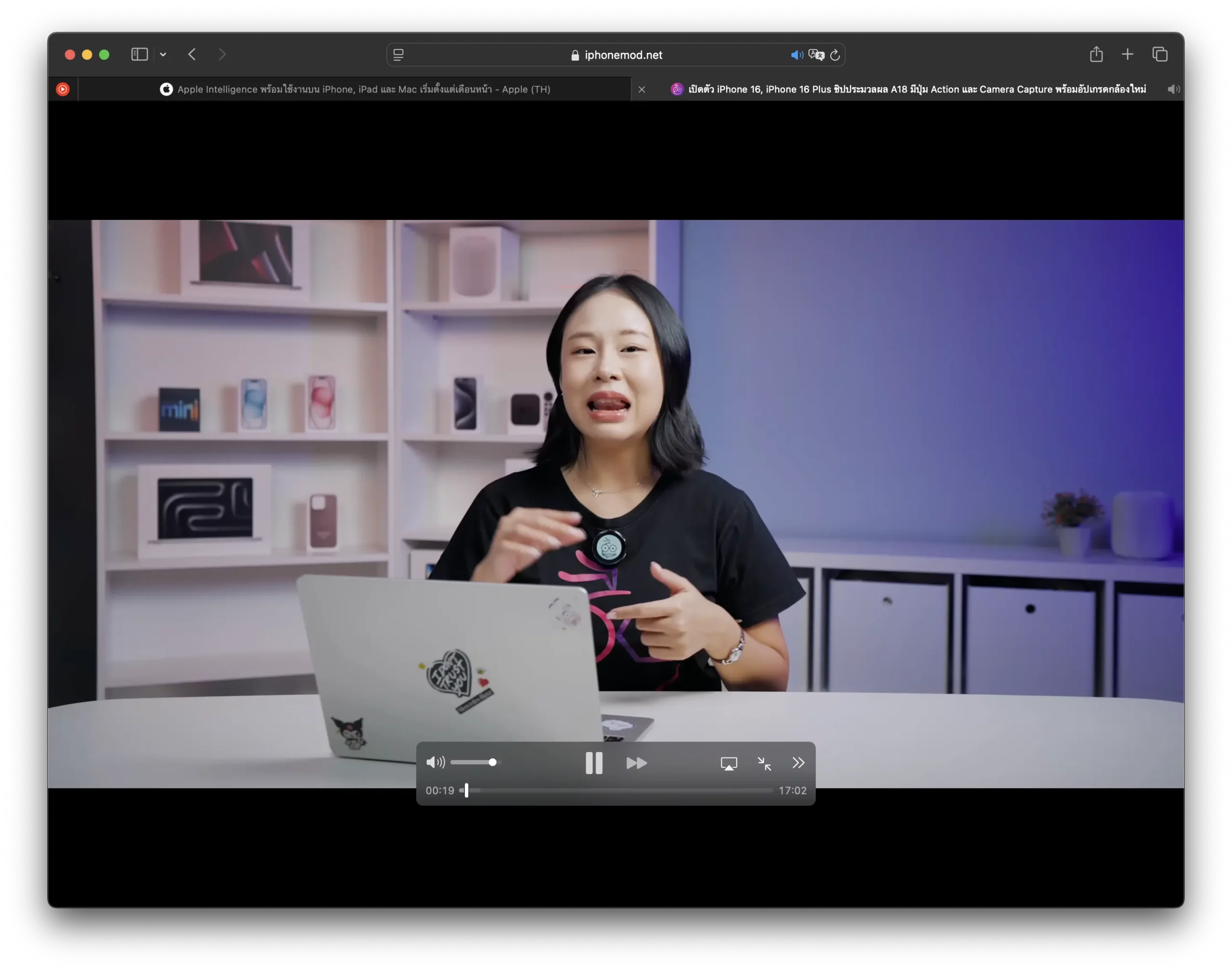Viewport: 1232px width, 971px height.
Task: Close the iPhone 16 article tab
Action: [642, 89]
